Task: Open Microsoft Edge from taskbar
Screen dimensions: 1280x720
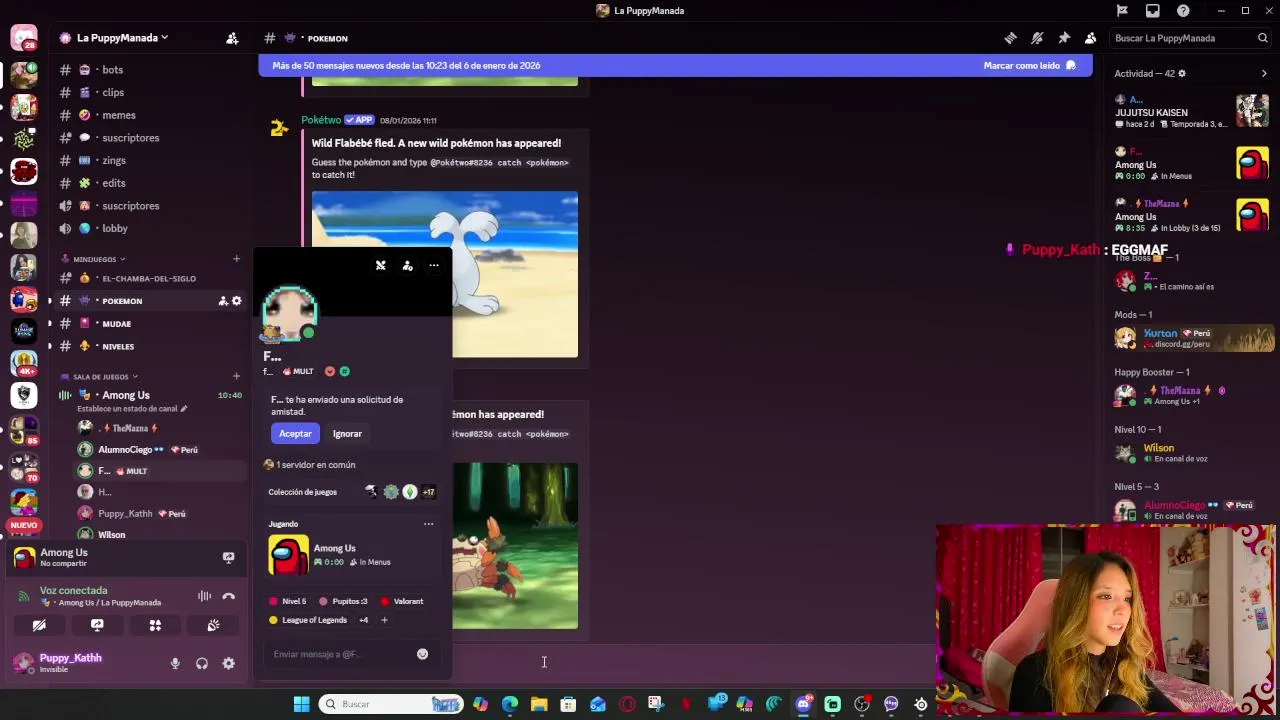Action: tap(510, 704)
